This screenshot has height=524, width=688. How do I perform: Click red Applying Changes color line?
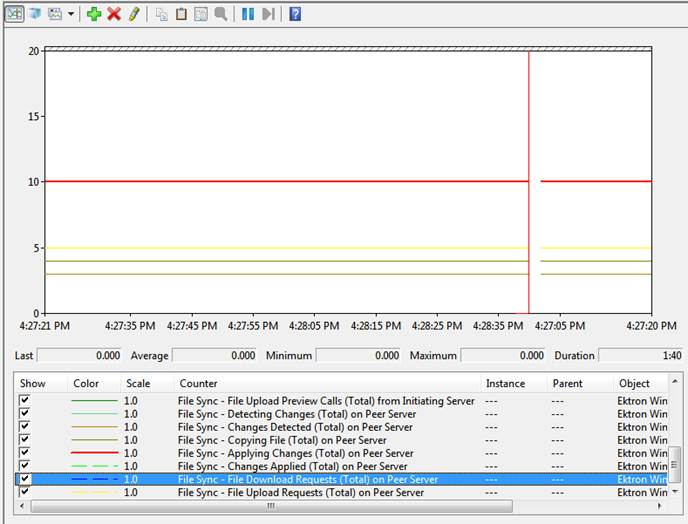94,452
